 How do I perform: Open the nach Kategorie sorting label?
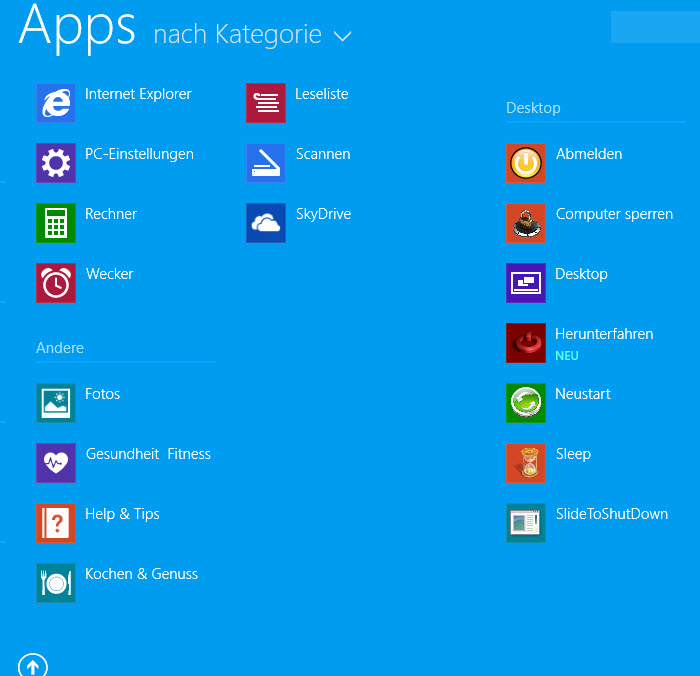pyautogui.click(x=238, y=34)
